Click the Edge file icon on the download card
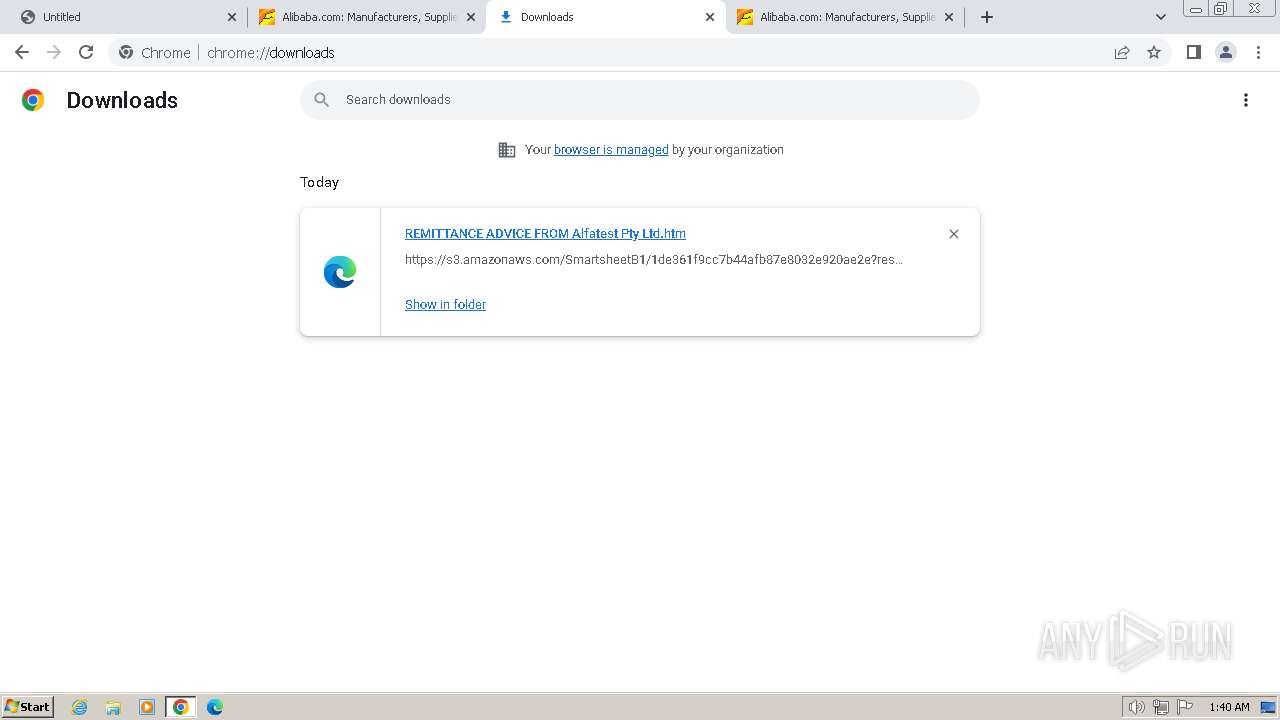Screen dimensions: 1280x720 click(x=340, y=272)
